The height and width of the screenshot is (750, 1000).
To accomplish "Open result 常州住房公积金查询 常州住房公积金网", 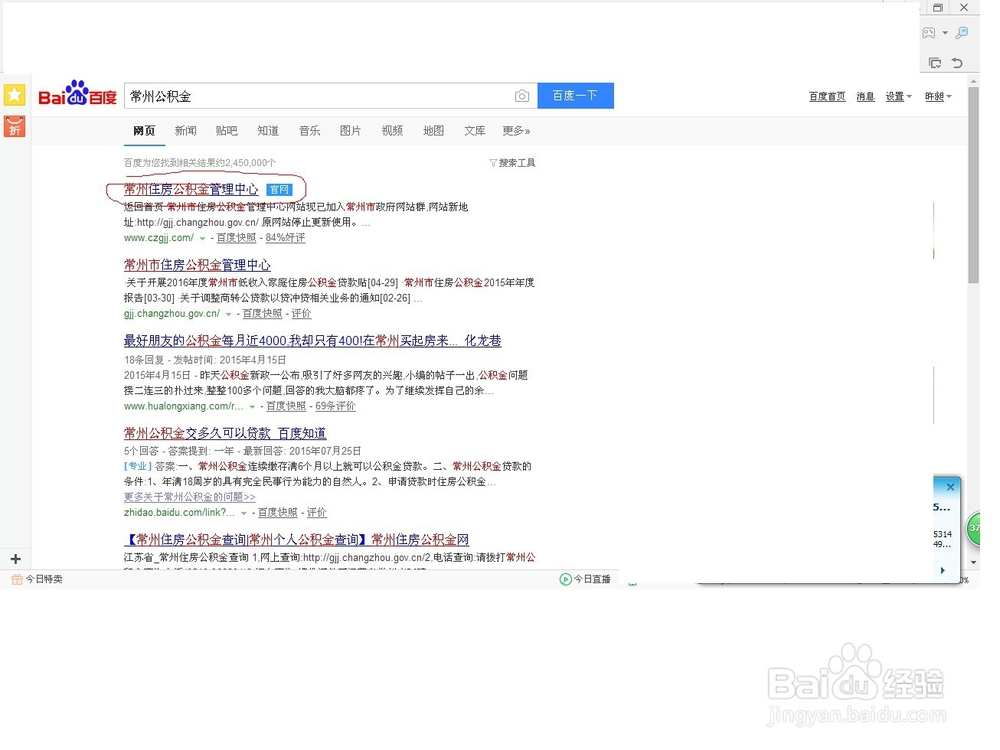I will click(297, 540).
